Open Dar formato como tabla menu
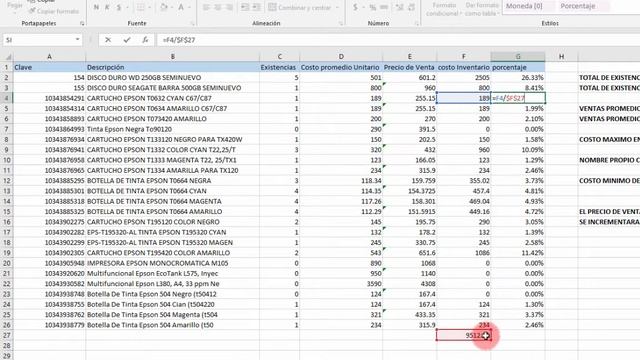Image resolution: width=640 pixels, height=360 pixels. click(x=482, y=9)
